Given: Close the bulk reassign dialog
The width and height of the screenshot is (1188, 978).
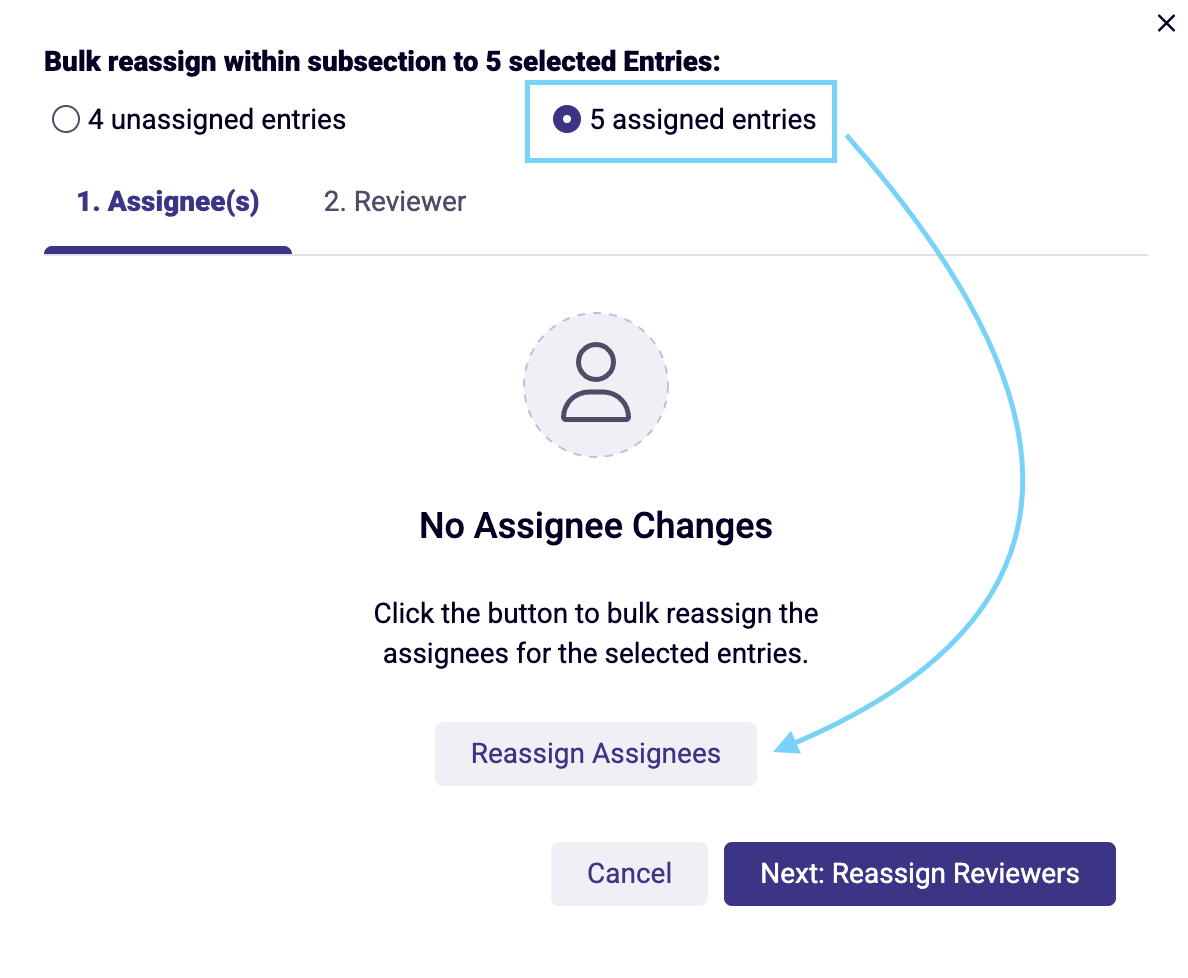Looking at the screenshot, I should pyautogui.click(x=1166, y=23).
